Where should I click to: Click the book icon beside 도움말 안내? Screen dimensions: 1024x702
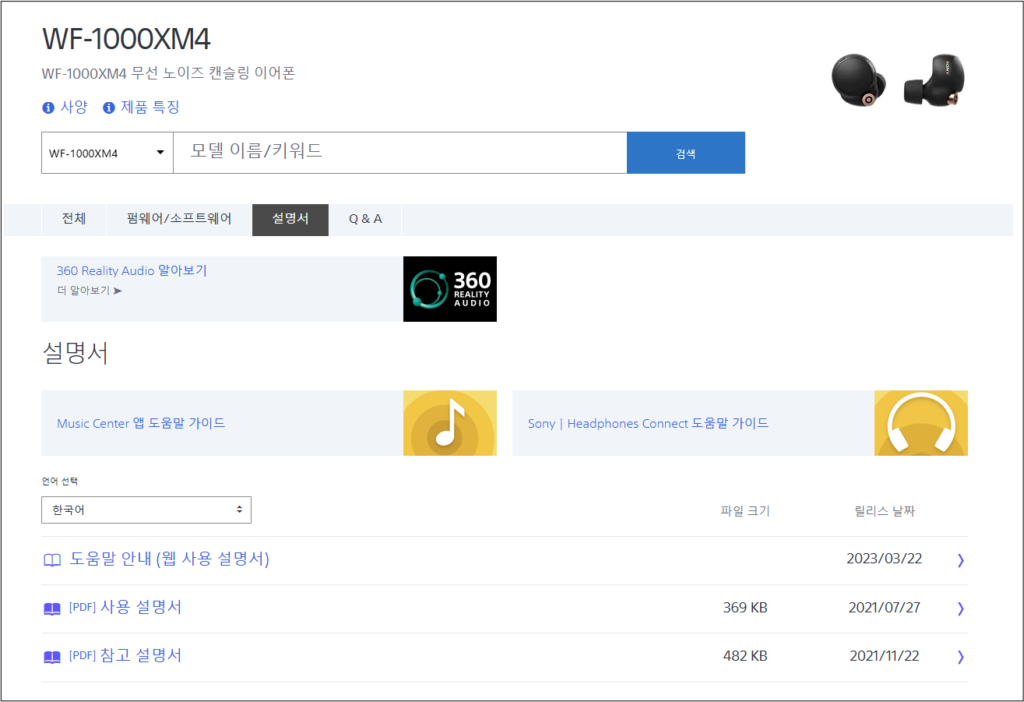coord(52,560)
